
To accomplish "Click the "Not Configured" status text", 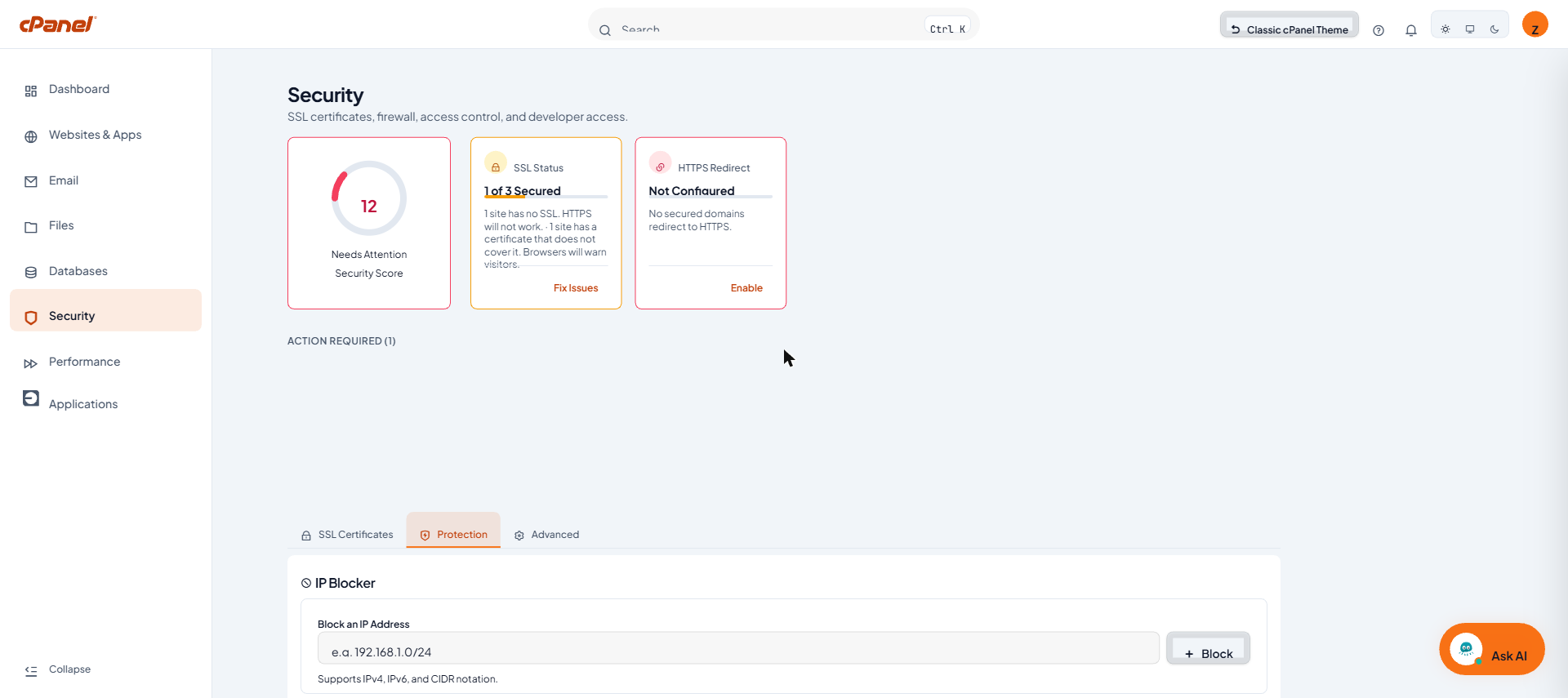I will (692, 191).
